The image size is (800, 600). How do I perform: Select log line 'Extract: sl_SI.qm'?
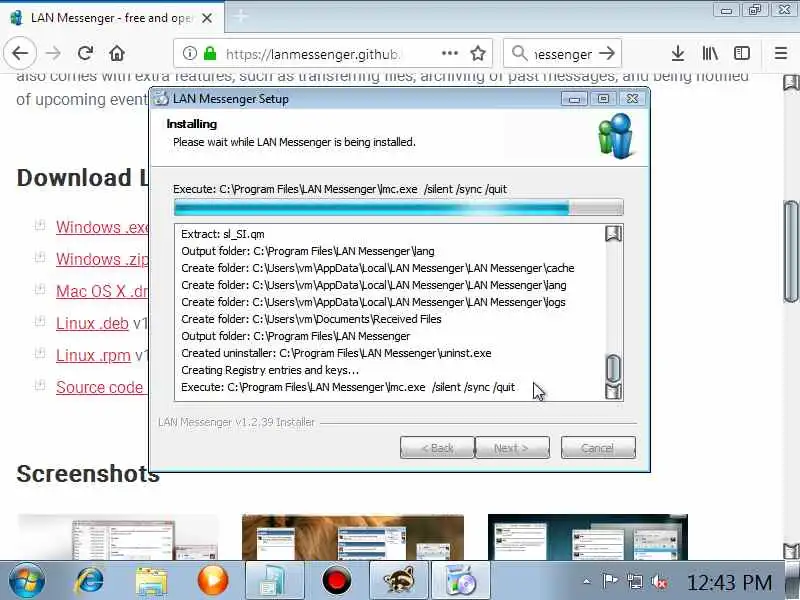tap(222, 234)
